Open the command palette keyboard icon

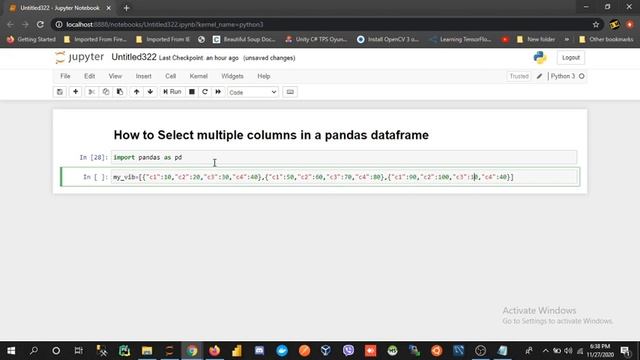pos(290,92)
